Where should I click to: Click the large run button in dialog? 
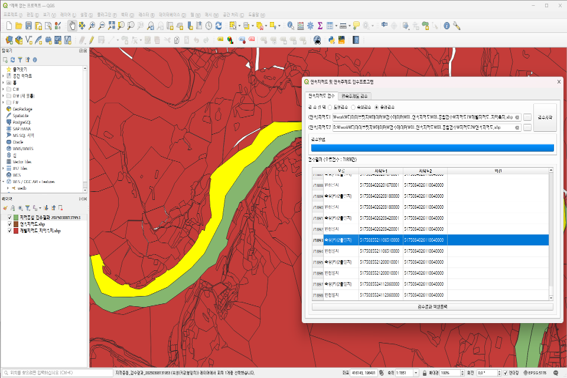tap(545, 117)
